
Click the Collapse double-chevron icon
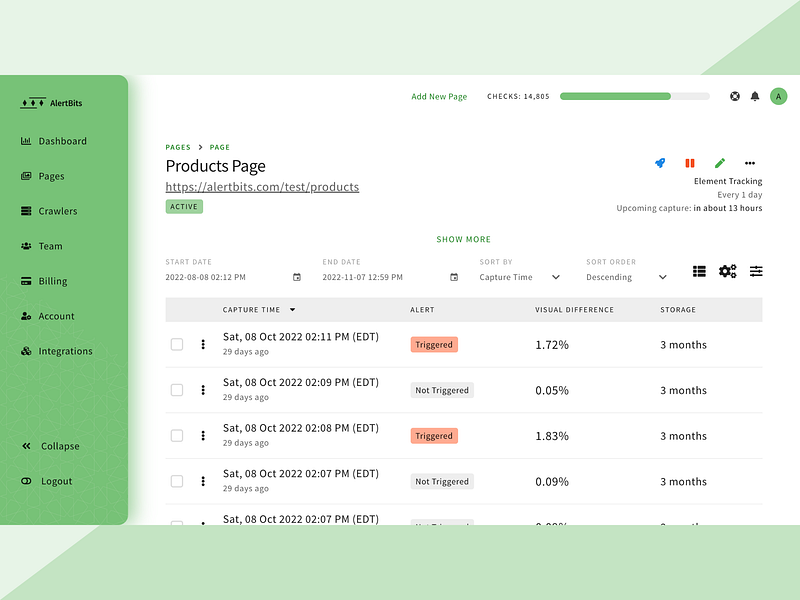[x=27, y=446]
